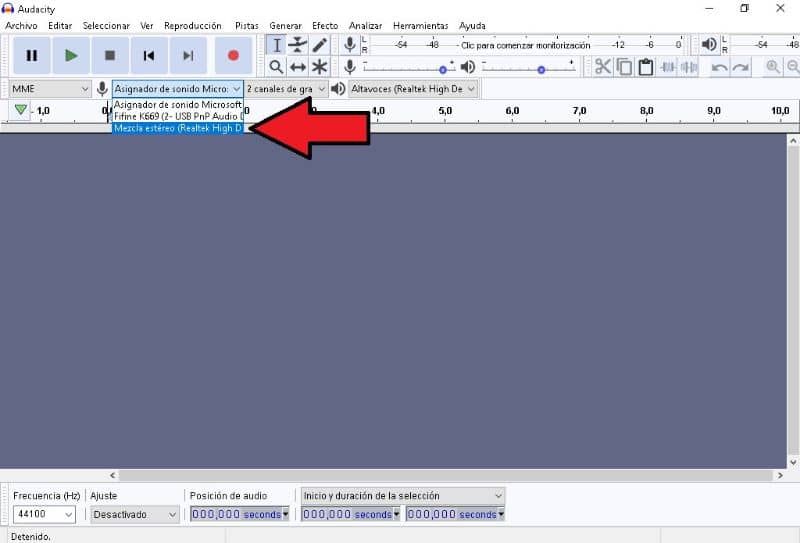800x543 pixels.
Task: Start playback with the green Play button
Action: pyautogui.click(x=71, y=55)
